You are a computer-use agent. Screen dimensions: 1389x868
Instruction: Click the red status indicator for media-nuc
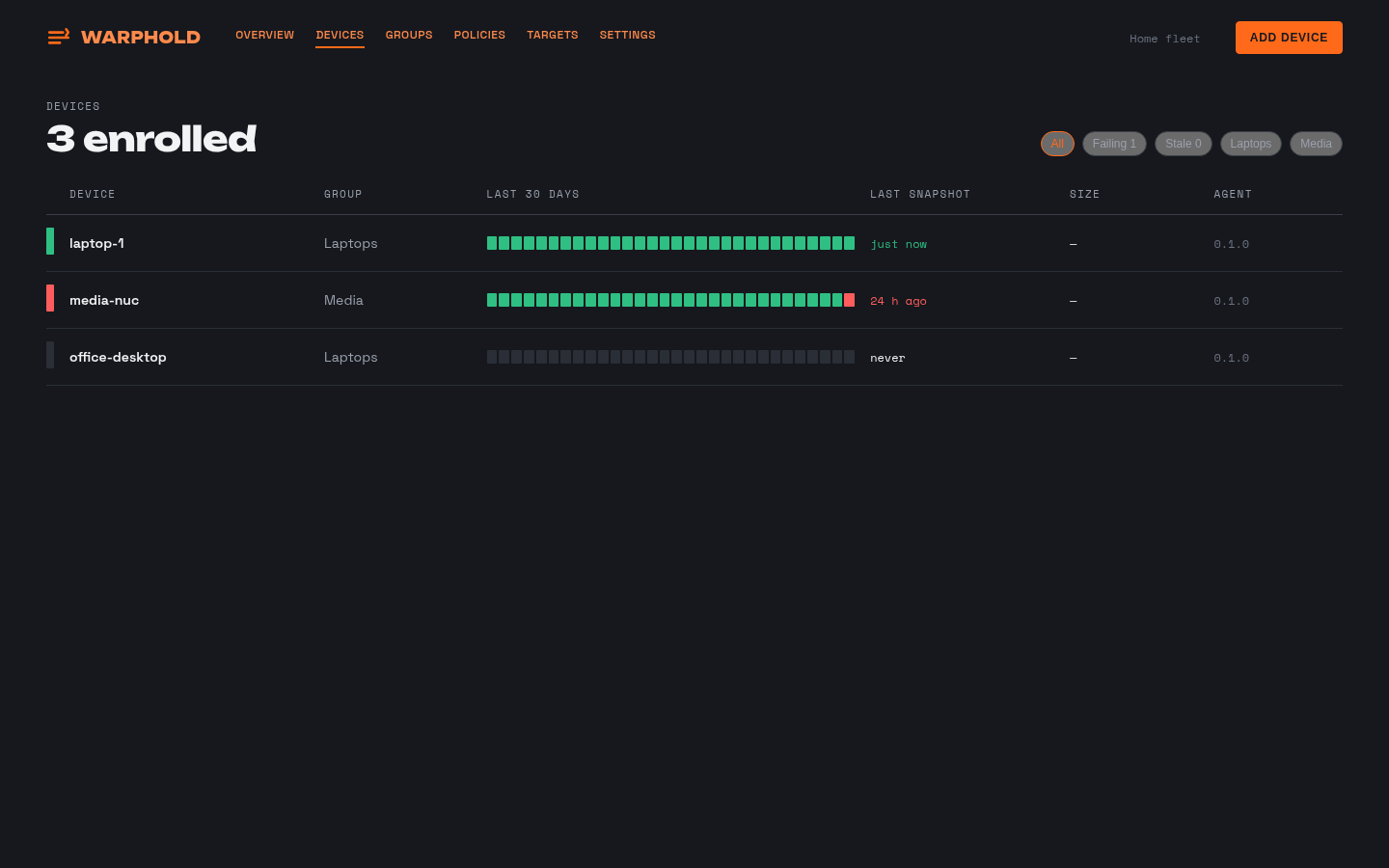[x=50, y=298]
